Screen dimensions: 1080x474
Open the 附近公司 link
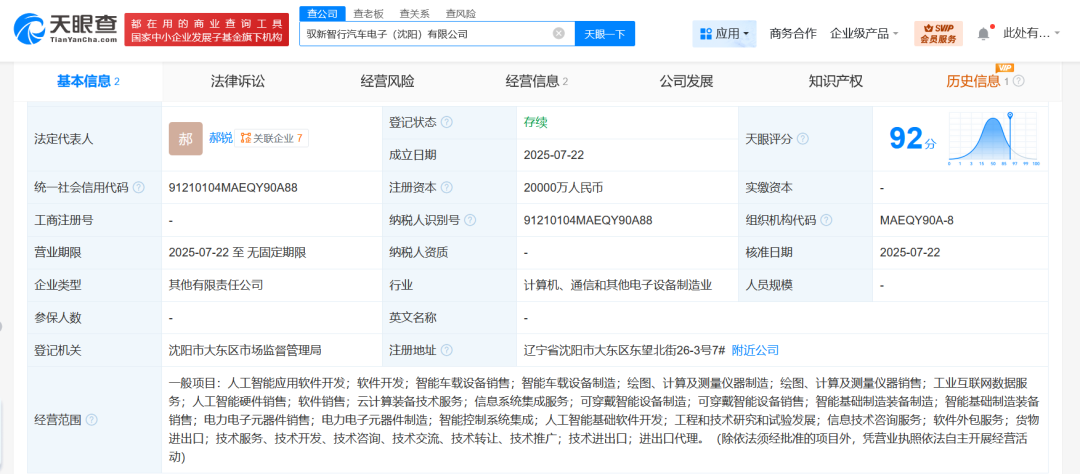(755, 350)
